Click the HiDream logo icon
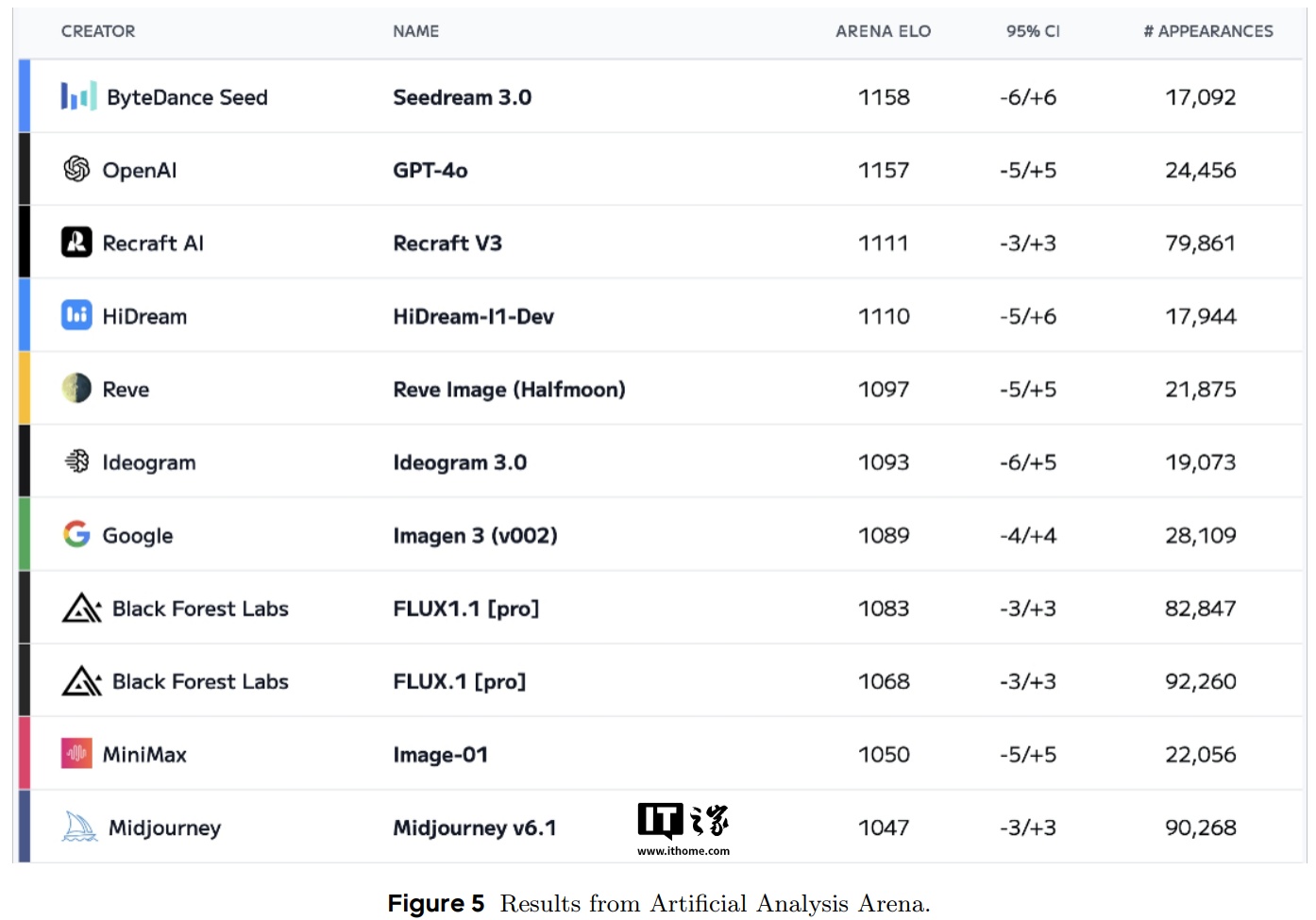1316x920 pixels. 76,315
